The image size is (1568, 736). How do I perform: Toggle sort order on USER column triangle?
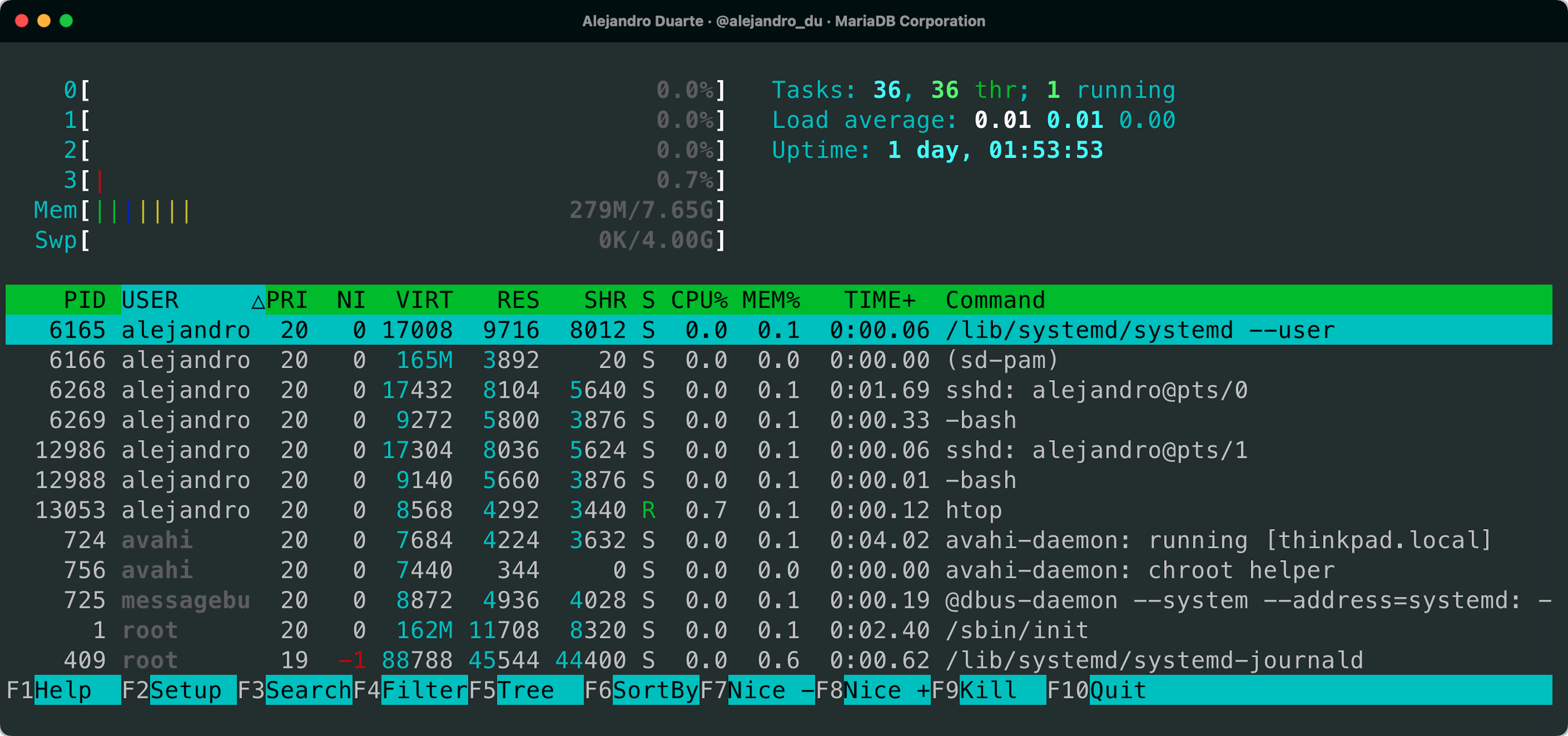258,300
